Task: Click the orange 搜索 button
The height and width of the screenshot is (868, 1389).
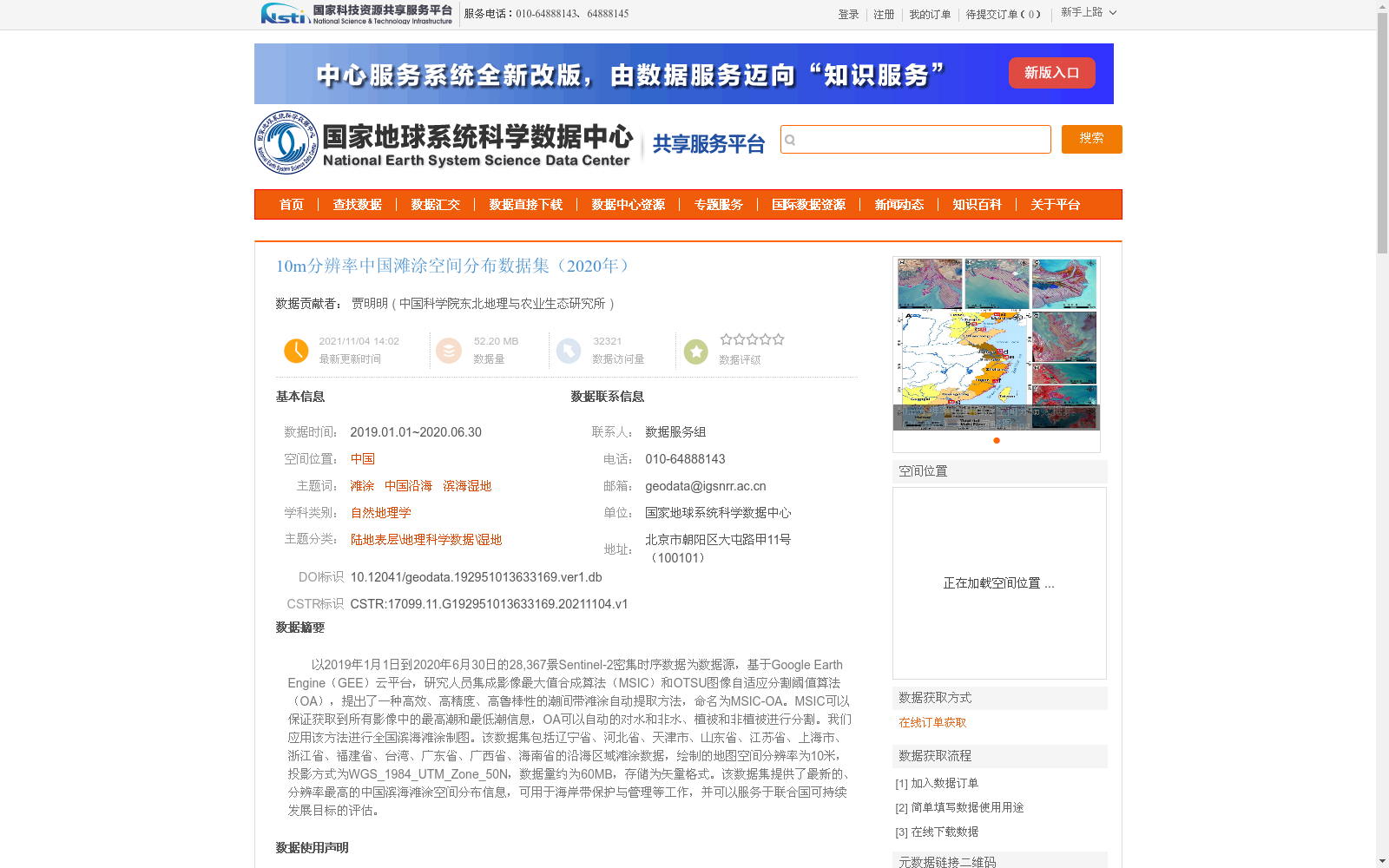Action: tap(1091, 139)
